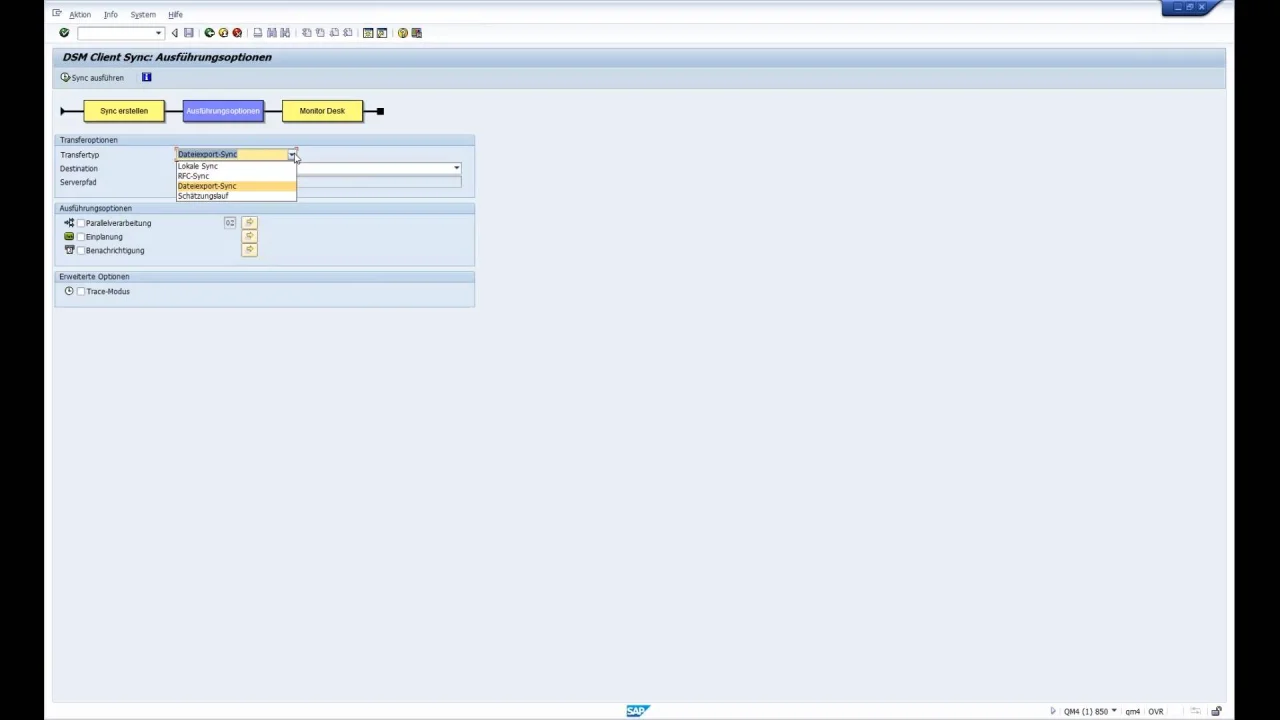Click the Last Page icon
This screenshot has height=720, width=1280.
[x=348, y=33]
